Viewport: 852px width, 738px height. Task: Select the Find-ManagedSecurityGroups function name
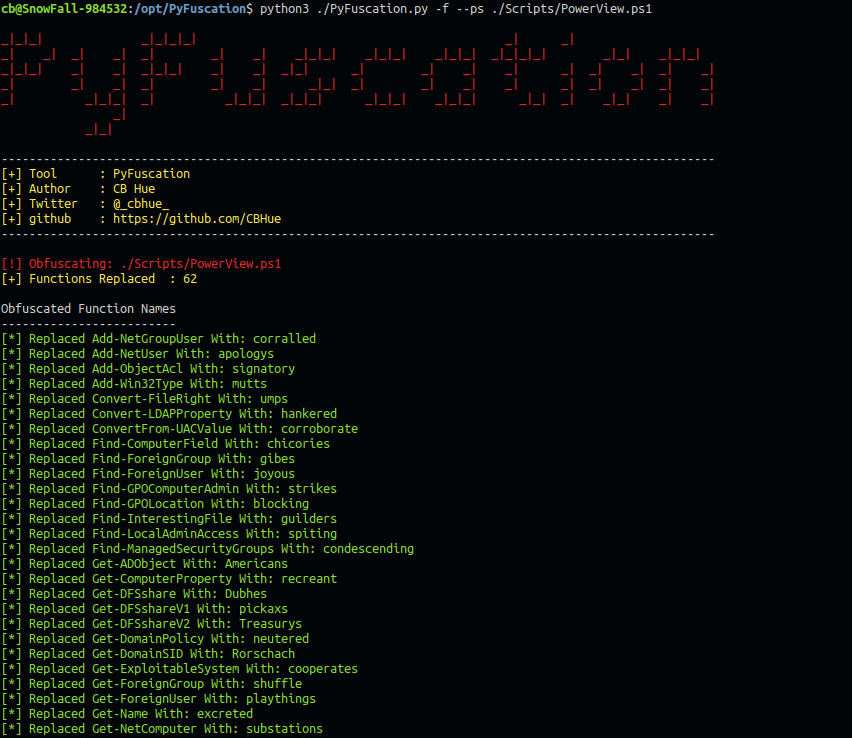coord(183,549)
